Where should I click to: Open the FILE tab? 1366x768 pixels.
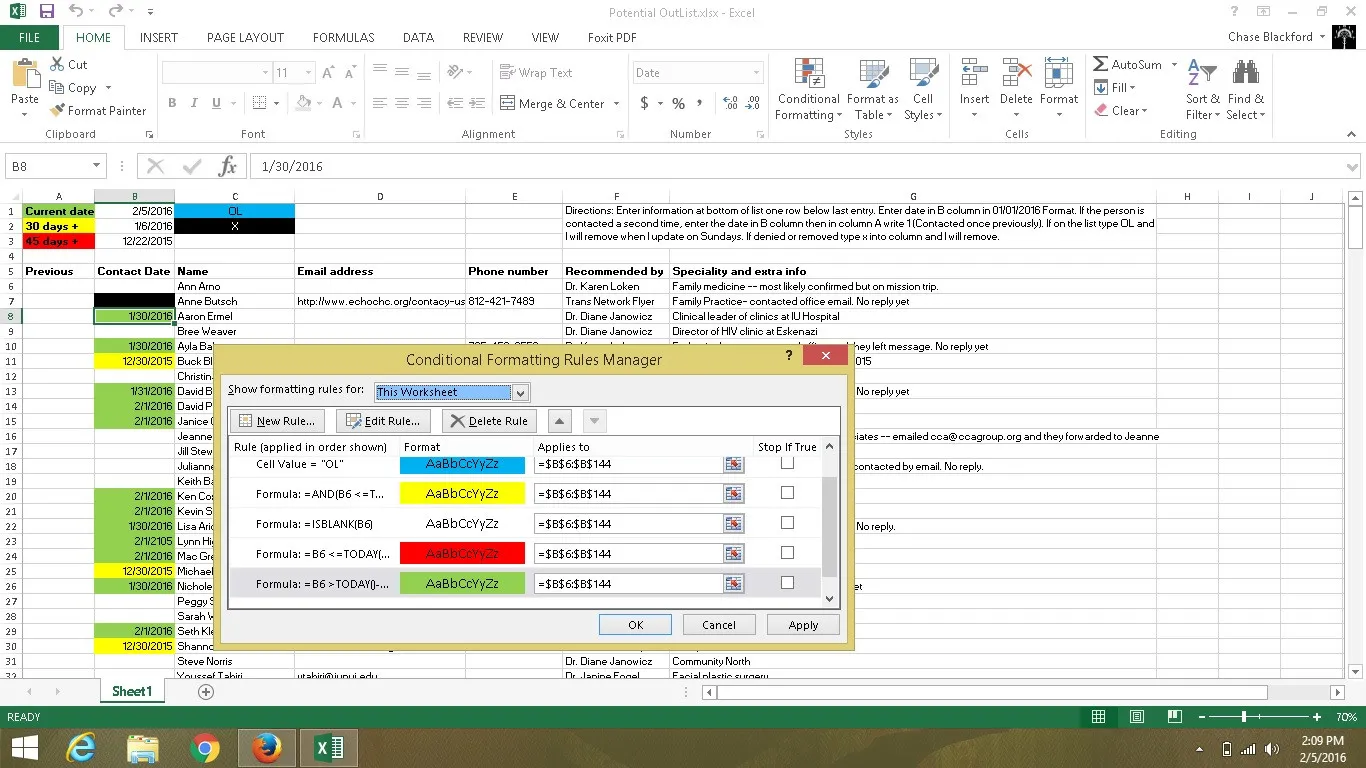pos(29,38)
